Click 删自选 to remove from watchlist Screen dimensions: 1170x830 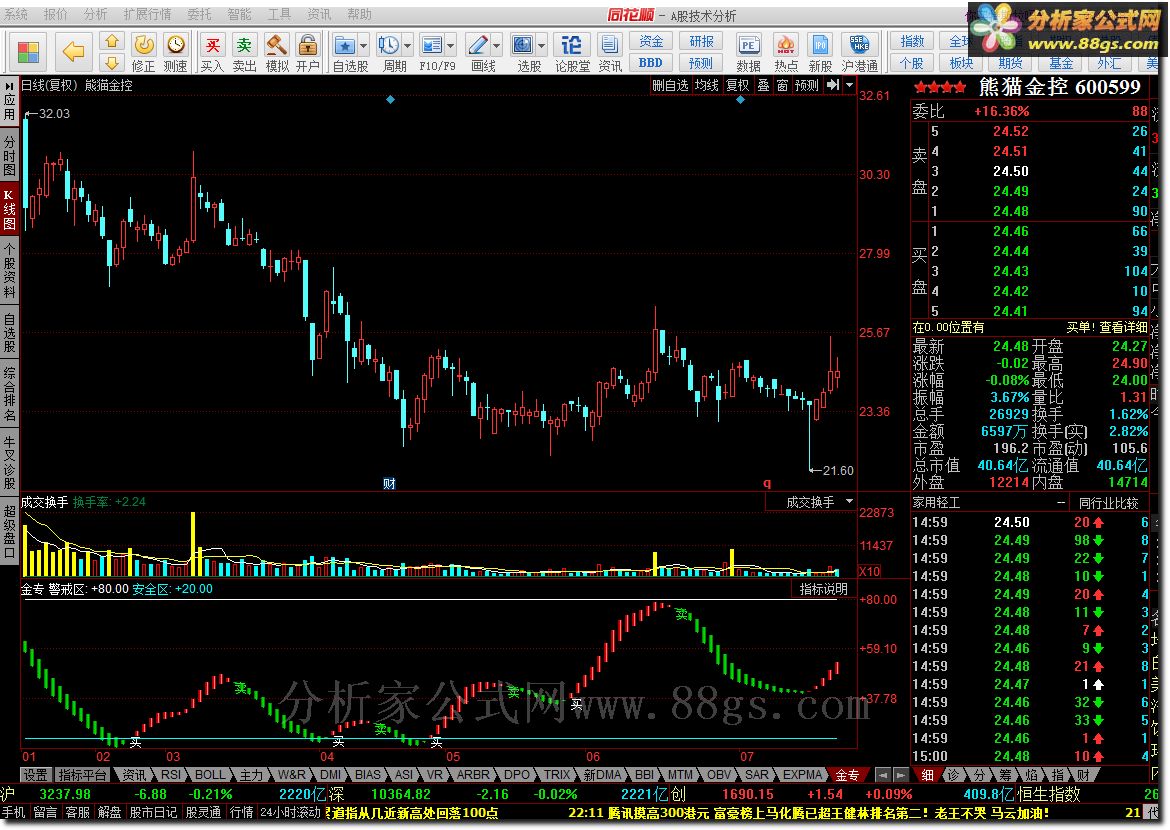670,85
